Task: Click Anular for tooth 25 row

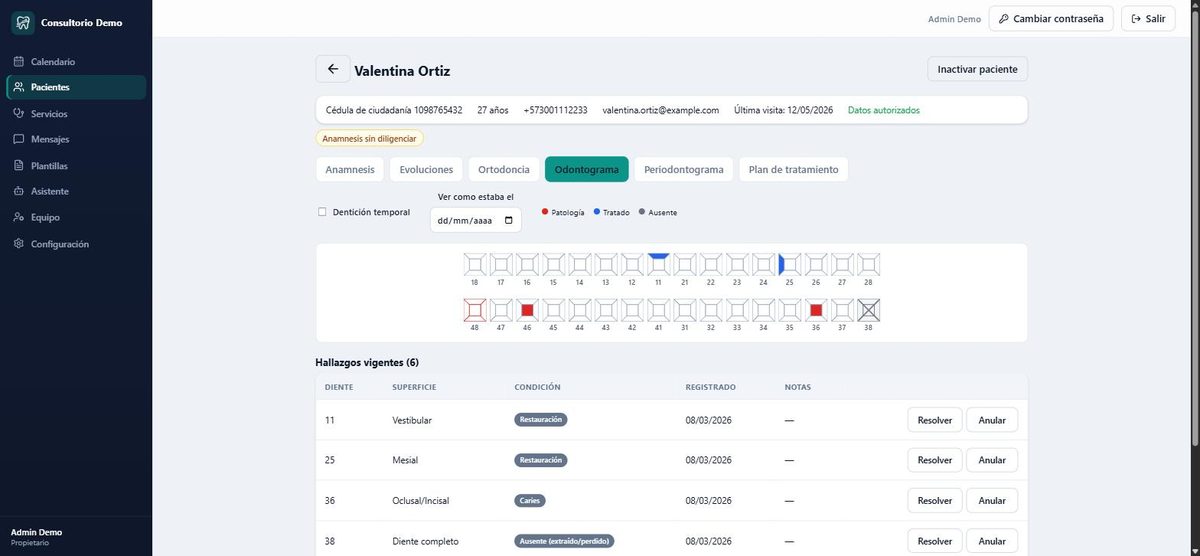Action: pos(992,460)
